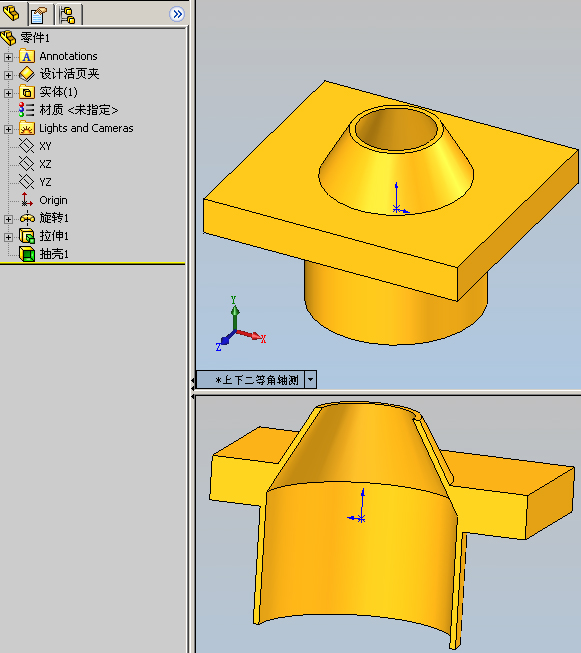Select the 实体(1) label
581x653 pixels.
(58, 92)
